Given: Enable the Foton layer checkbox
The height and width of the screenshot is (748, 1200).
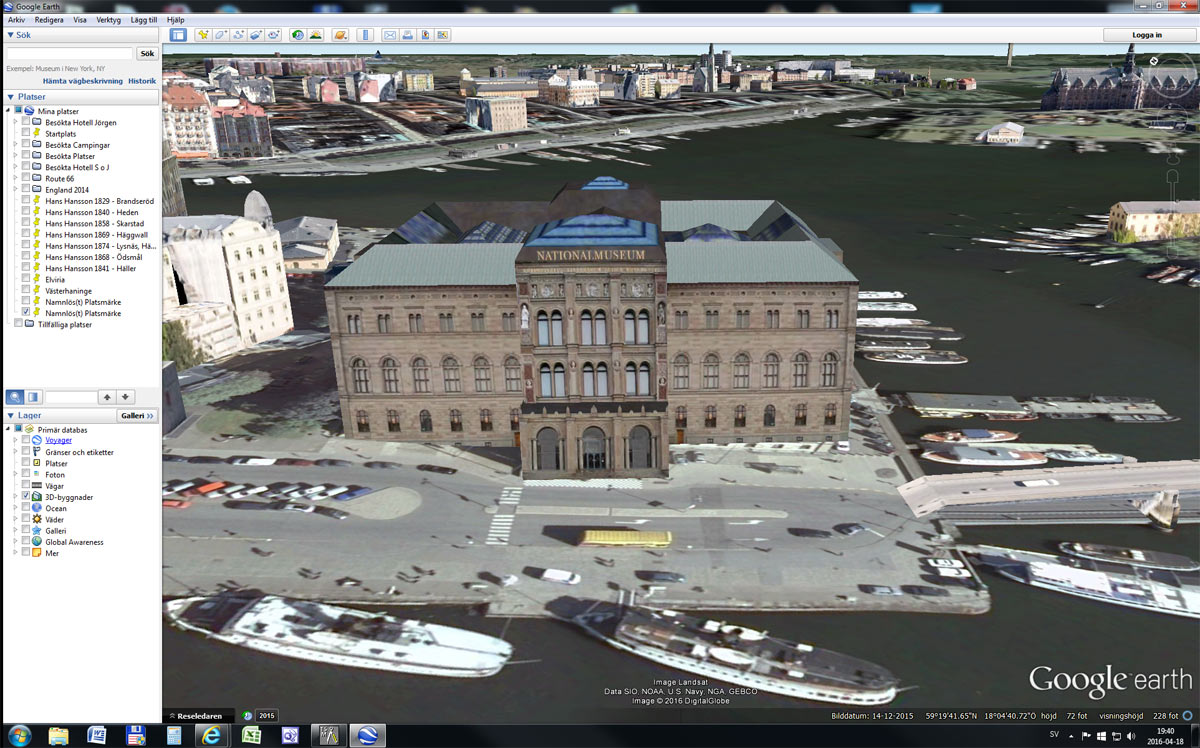Looking at the screenshot, I should 26,474.
